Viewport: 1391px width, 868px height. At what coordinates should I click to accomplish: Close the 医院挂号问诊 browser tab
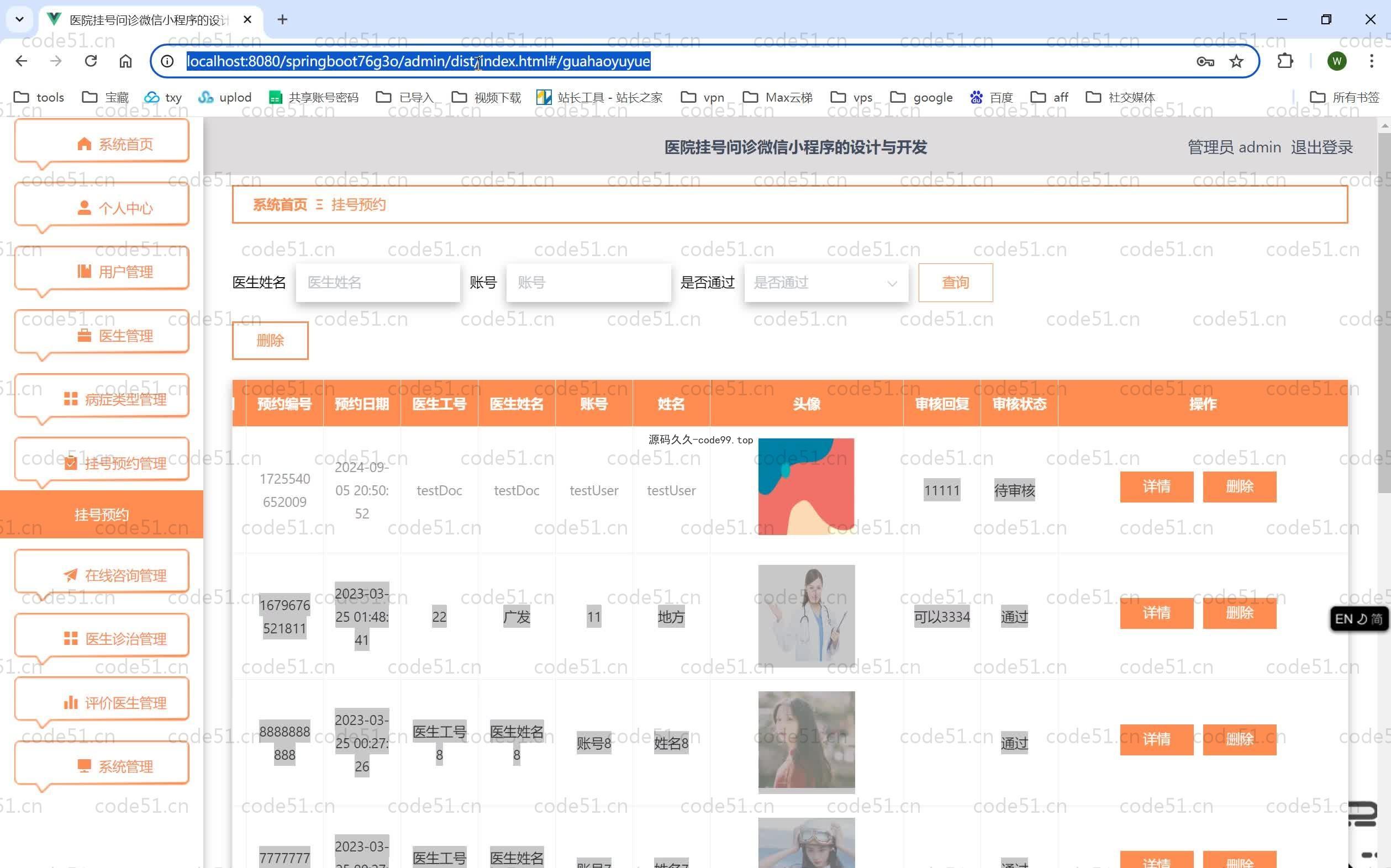(x=247, y=19)
